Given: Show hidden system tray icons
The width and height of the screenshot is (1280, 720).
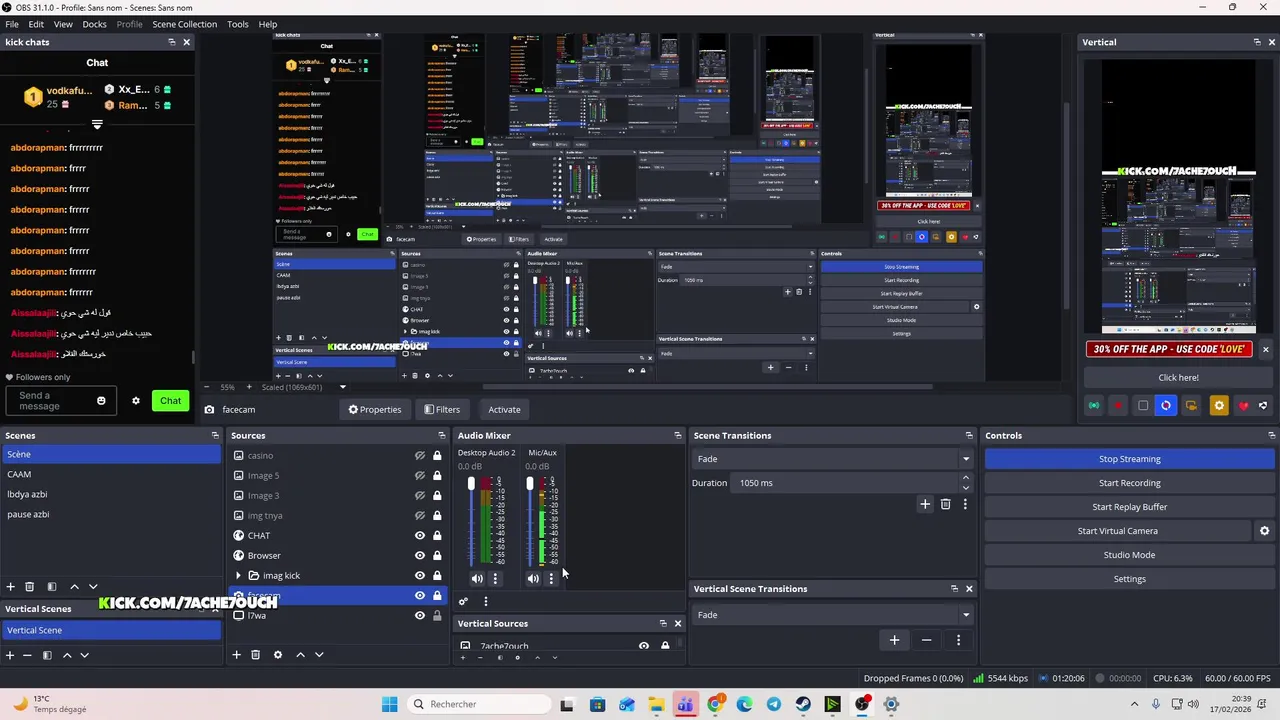Looking at the screenshot, I should (x=1134, y=704).
